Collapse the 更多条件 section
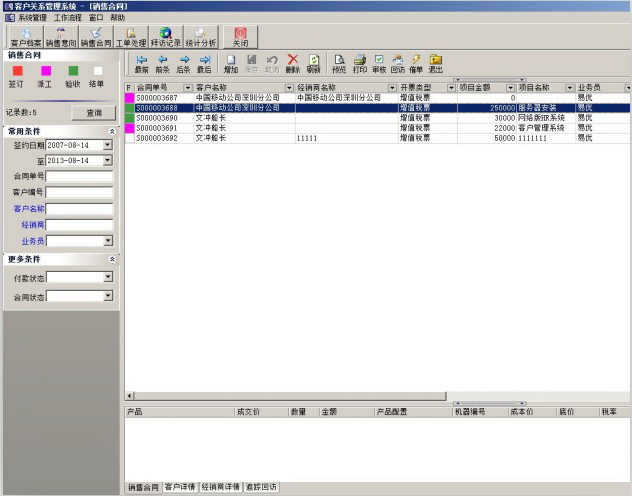Viewport: 632px width, 496px height. pyautogui.click(x=111, y=259)
